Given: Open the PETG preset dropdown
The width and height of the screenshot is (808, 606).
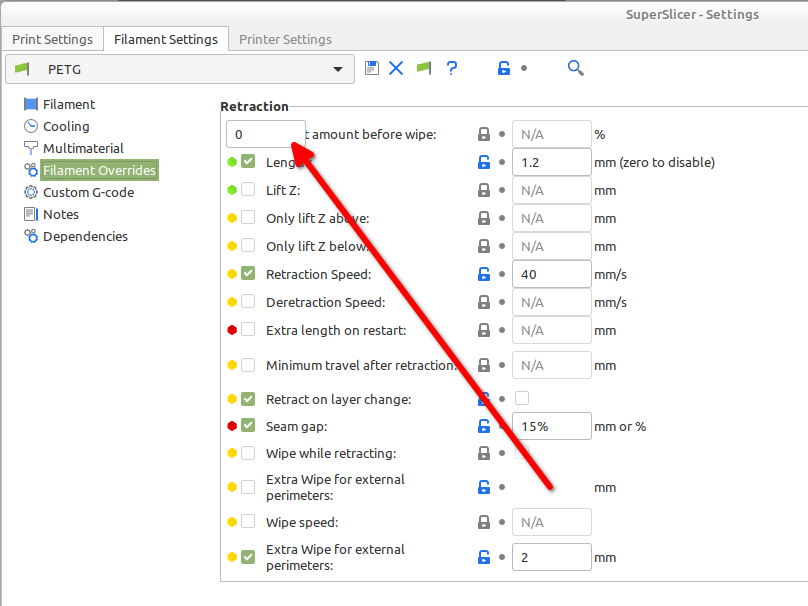Looking at the screenshot, I should point(338,69).
